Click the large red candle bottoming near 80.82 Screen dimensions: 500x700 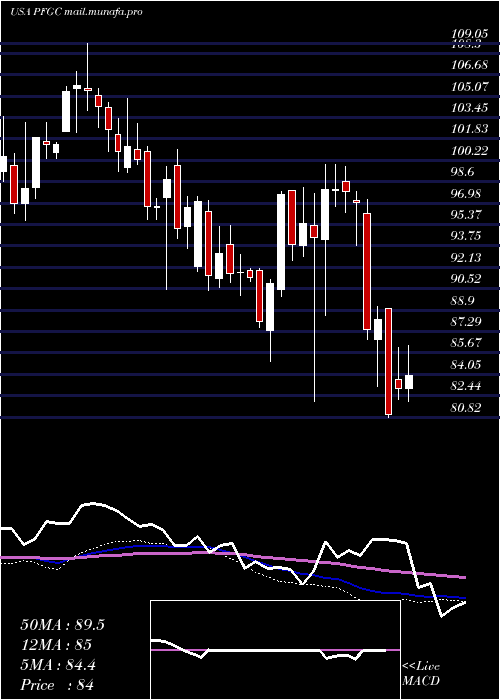coord(389,362)
